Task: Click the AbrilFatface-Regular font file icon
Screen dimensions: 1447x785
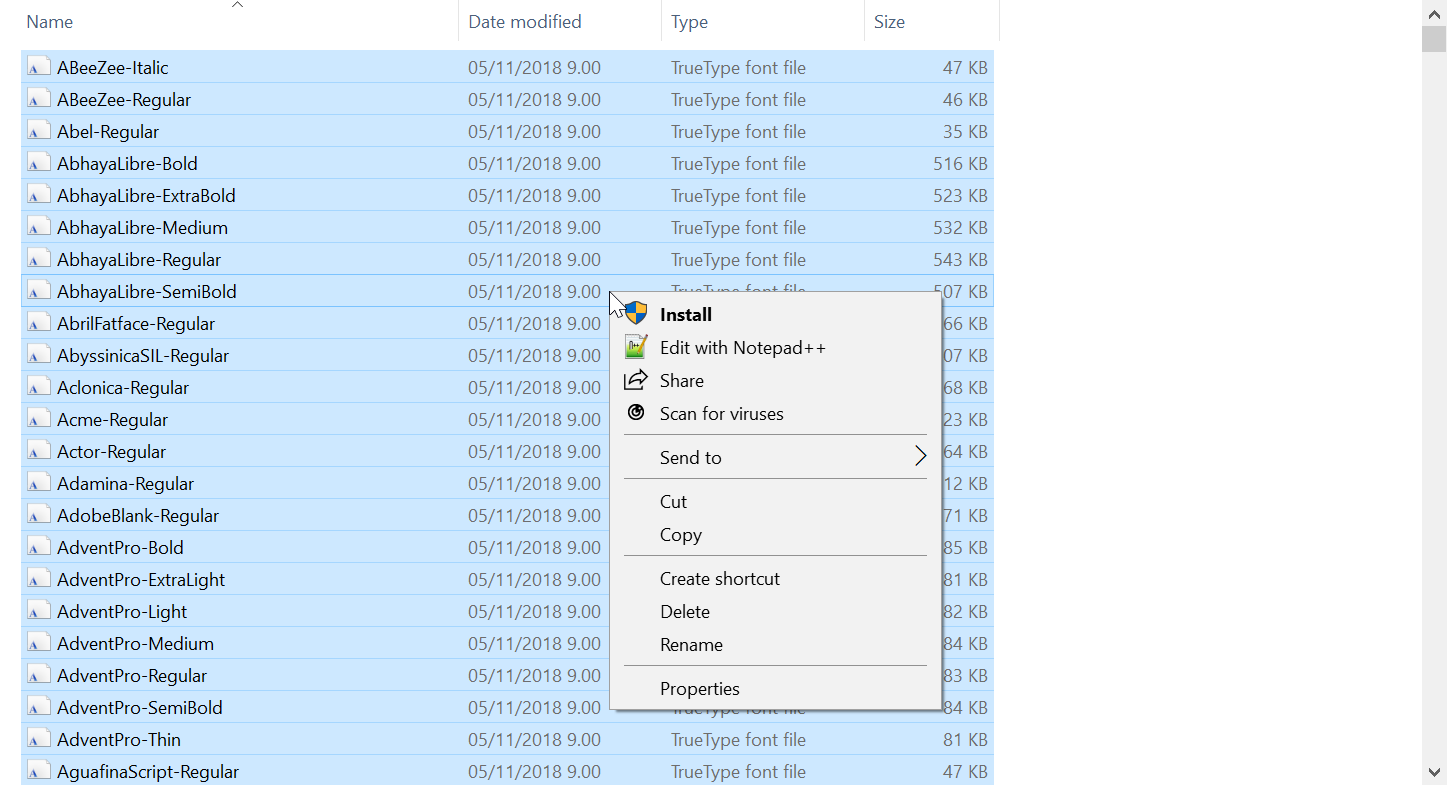Action: tap(39, 324)
